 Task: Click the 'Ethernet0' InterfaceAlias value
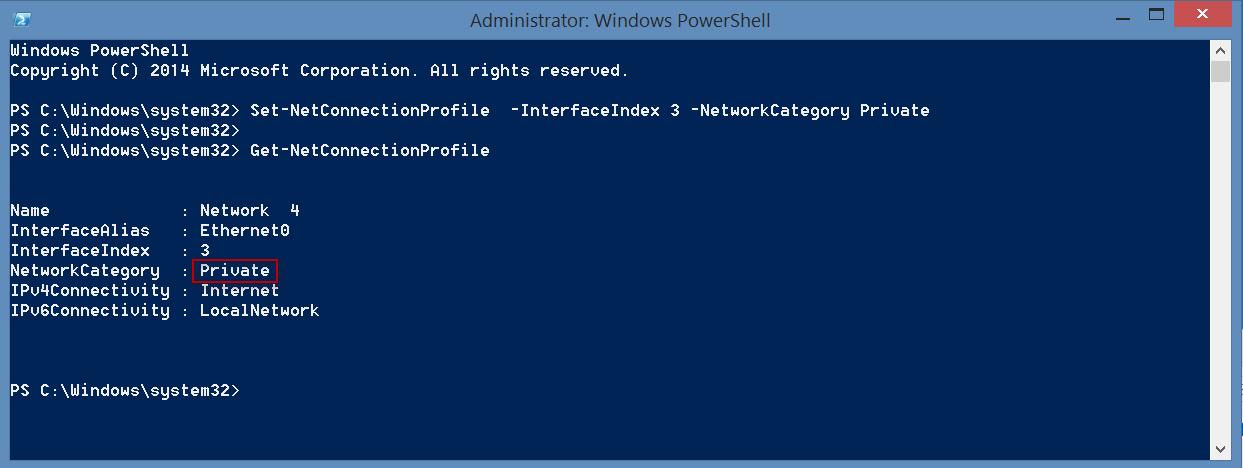pos(245,231)
